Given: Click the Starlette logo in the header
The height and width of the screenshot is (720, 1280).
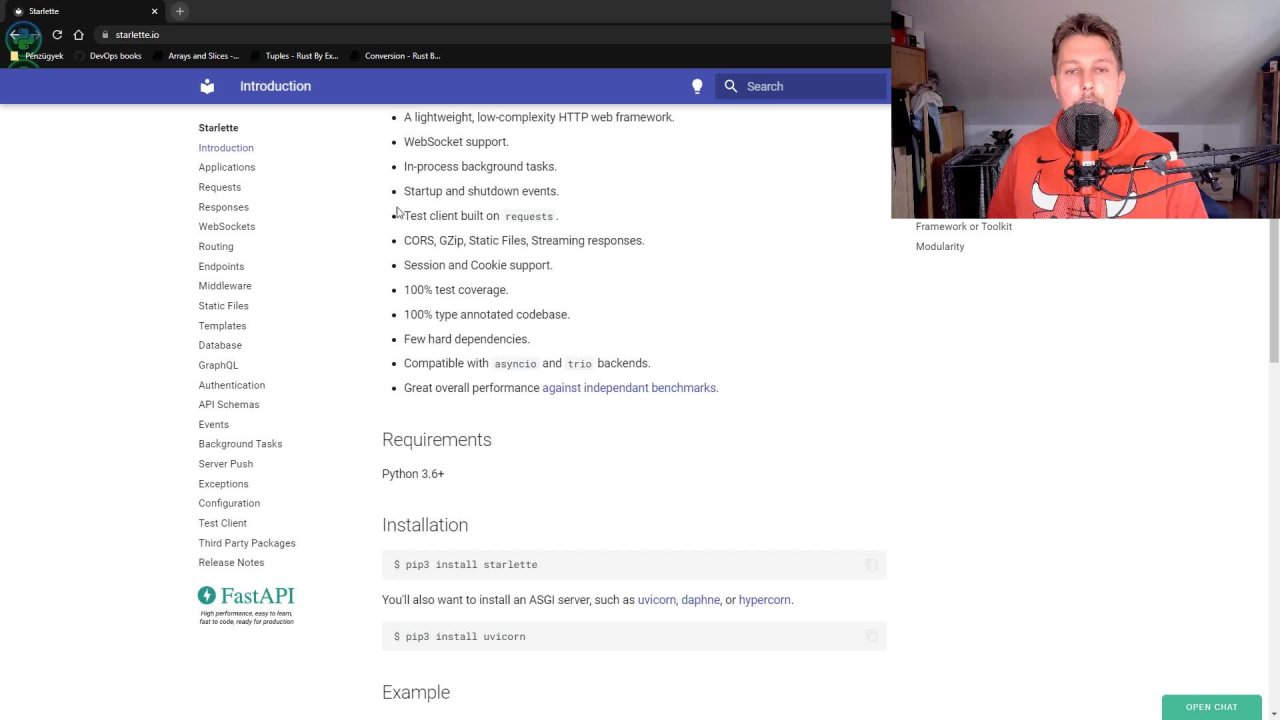Looking at the screenshot, I should coord(207,86).
